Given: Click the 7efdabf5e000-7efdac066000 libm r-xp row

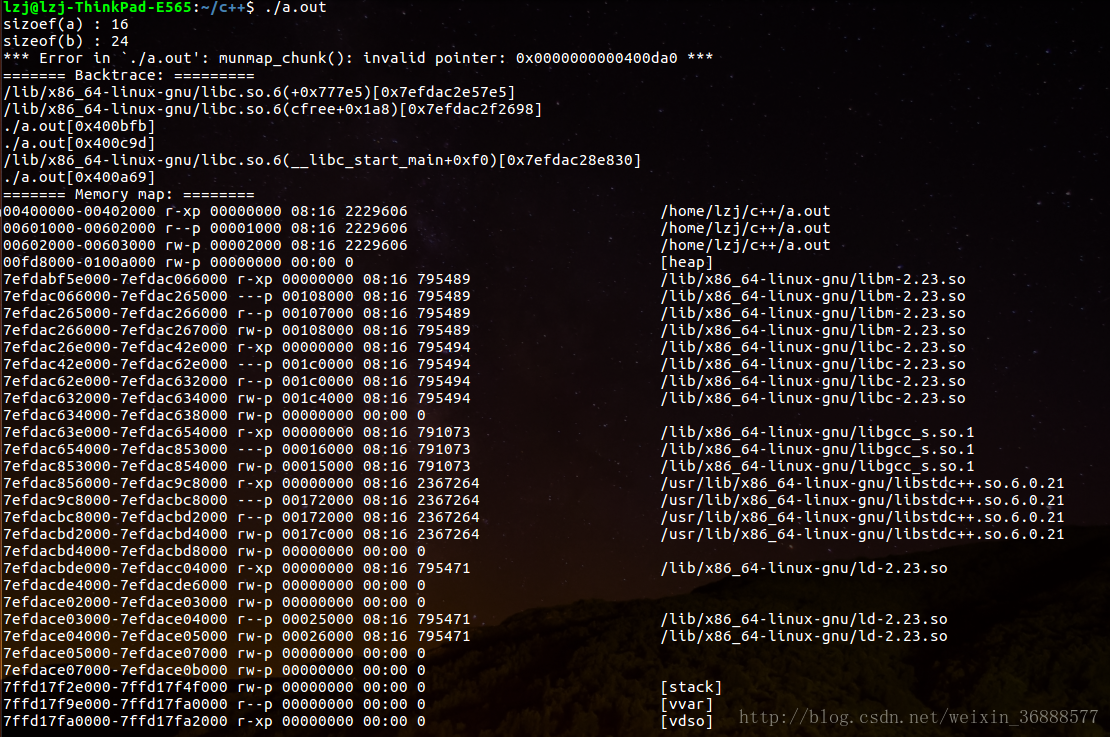Looking at the screenshot, I should [x=484, y=280].
